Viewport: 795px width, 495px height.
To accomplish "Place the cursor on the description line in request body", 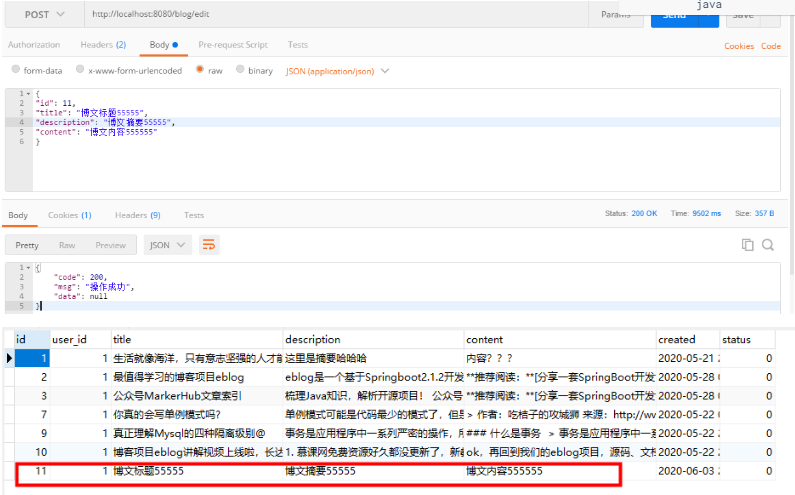I will coord(406,122).
